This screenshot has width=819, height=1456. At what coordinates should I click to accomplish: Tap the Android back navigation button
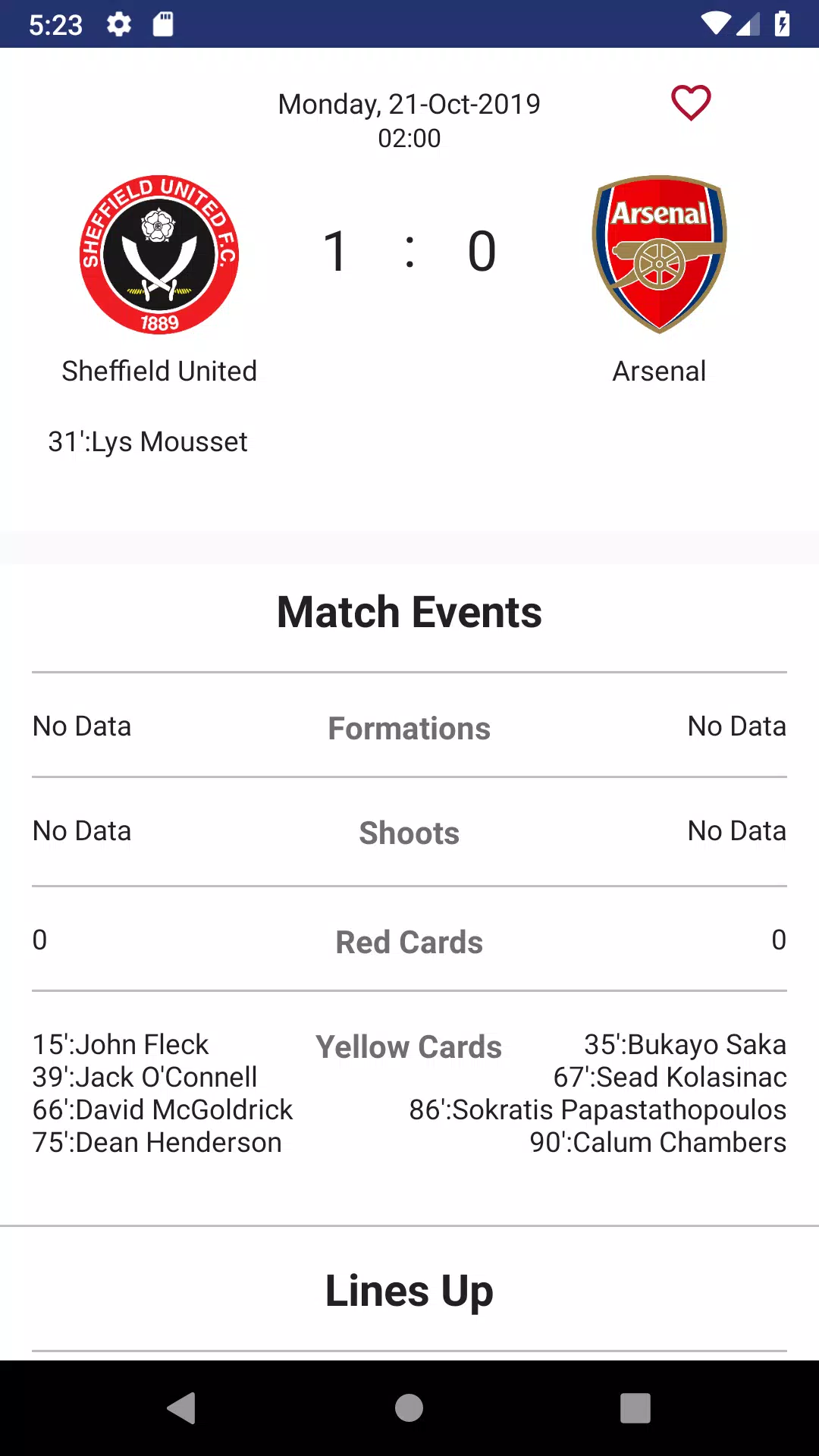coord(182,1408)
